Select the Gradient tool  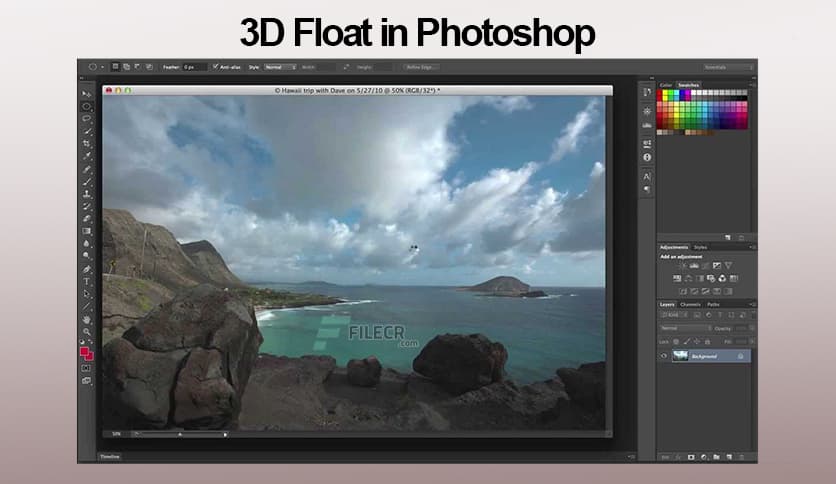86,231
